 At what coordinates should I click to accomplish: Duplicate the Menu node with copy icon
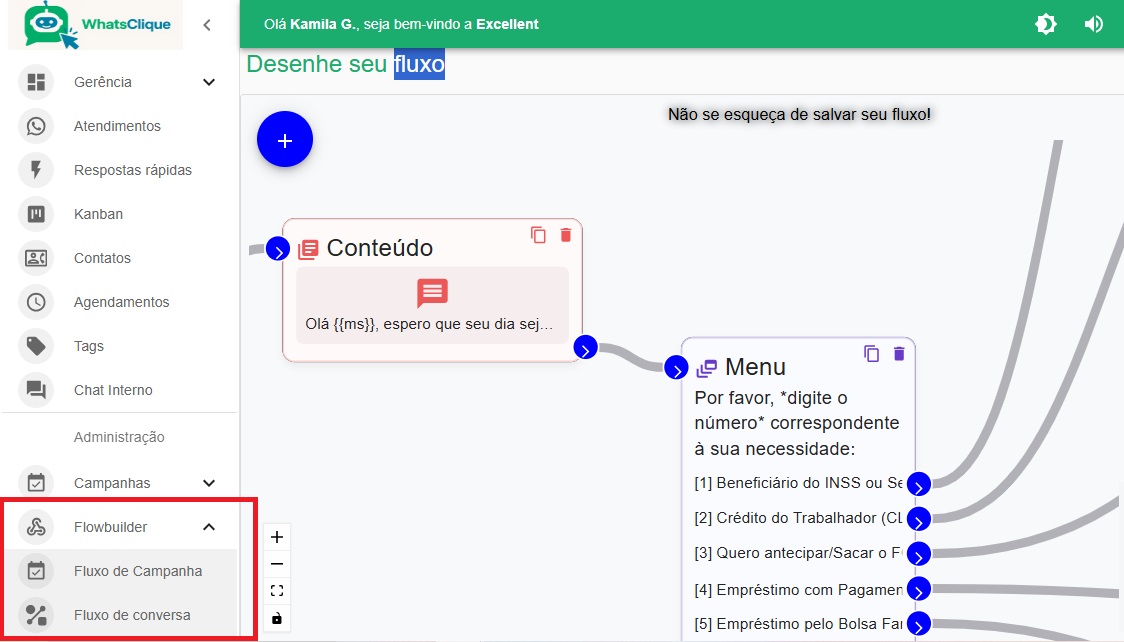coord(872,353)
